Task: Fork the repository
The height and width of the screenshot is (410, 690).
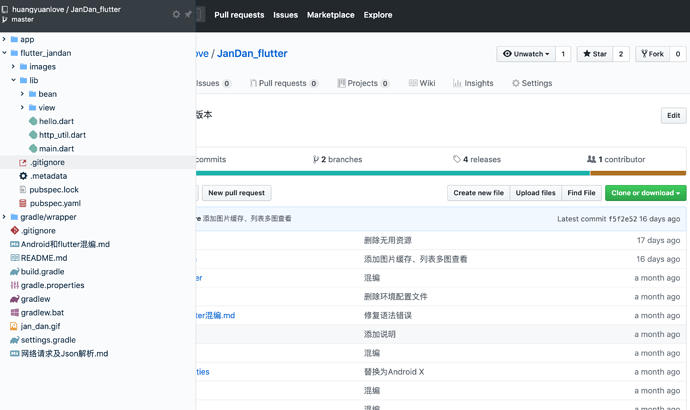Action: [x=653, y=54]
